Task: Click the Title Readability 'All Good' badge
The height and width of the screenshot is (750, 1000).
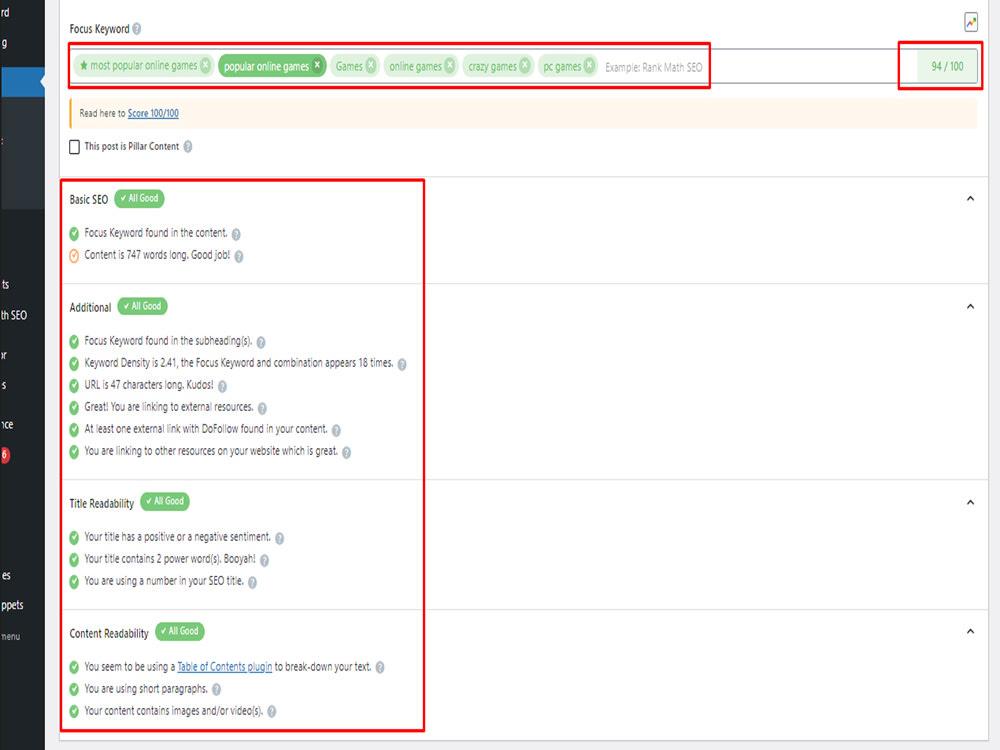Action: pos(165,501)
